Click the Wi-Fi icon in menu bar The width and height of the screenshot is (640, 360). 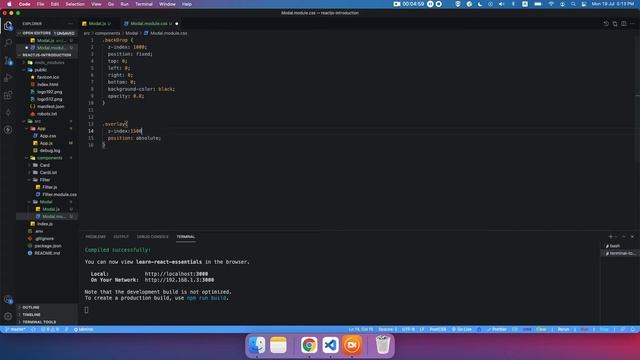pos(551,4)
